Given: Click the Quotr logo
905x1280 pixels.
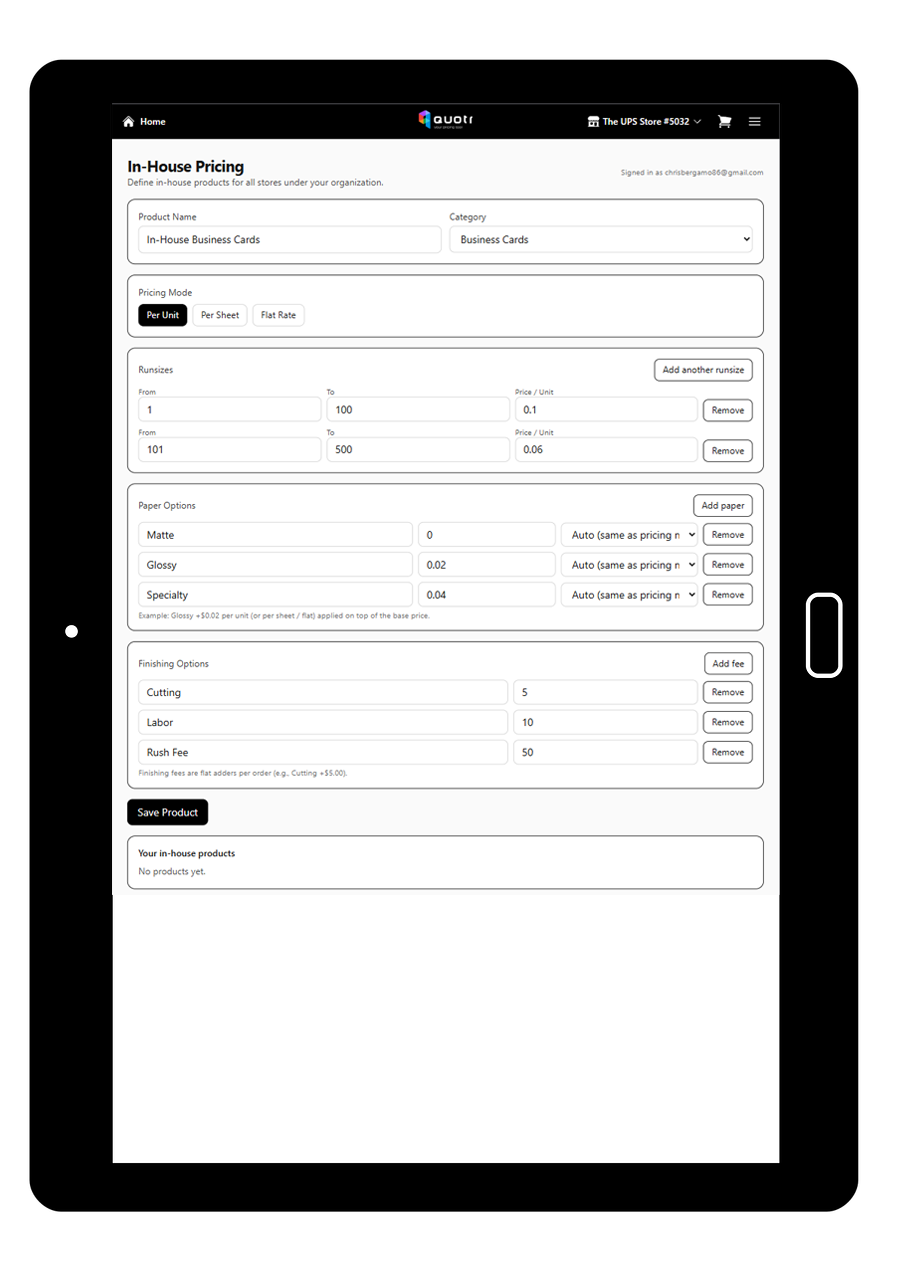Looking at the screenshot, I should [445, 120].
